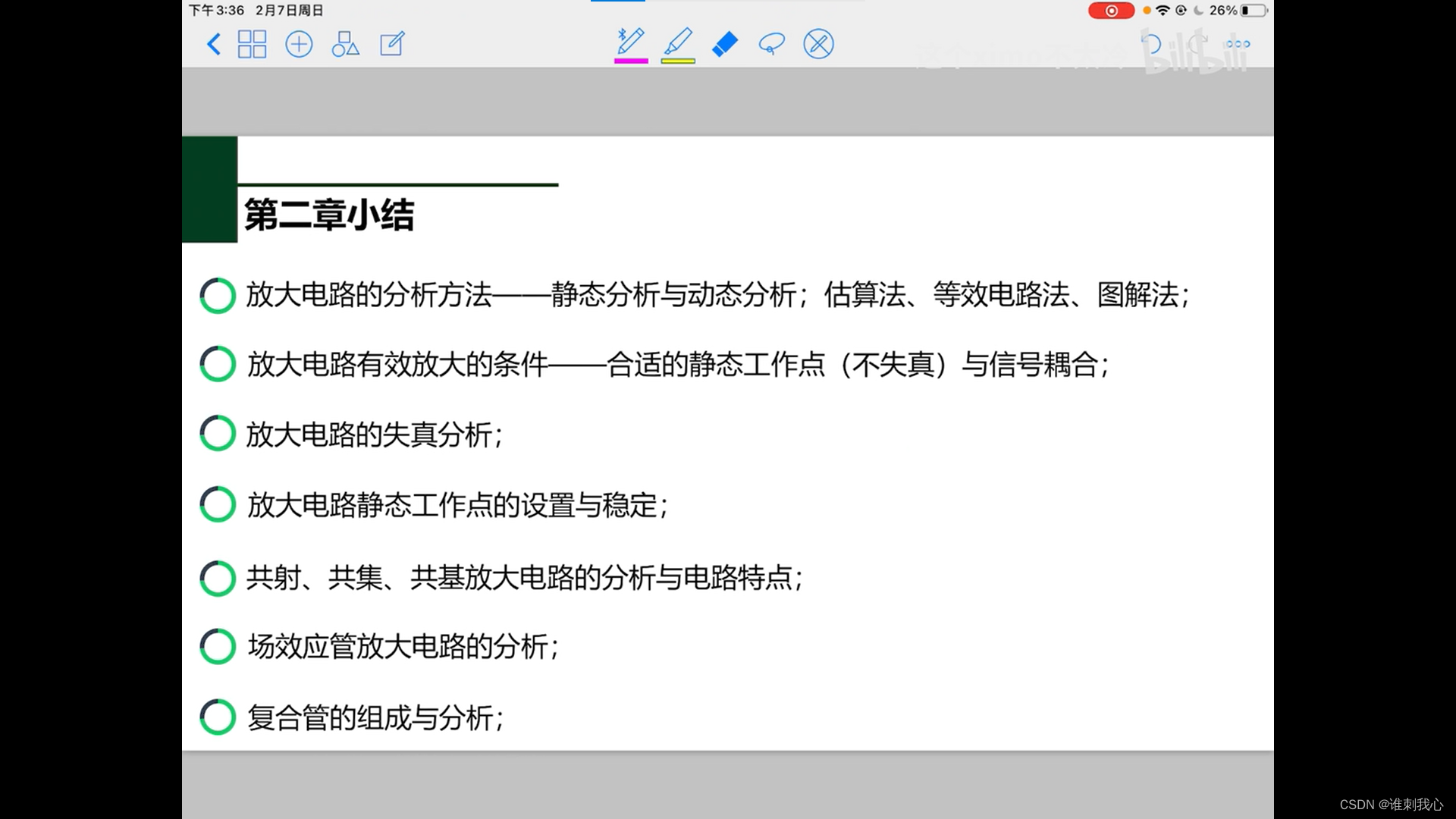This screenshot has height=819, width=1456.
Task: Click the undo arrow
Action: pyautogui.click(x=1151, y=44)
